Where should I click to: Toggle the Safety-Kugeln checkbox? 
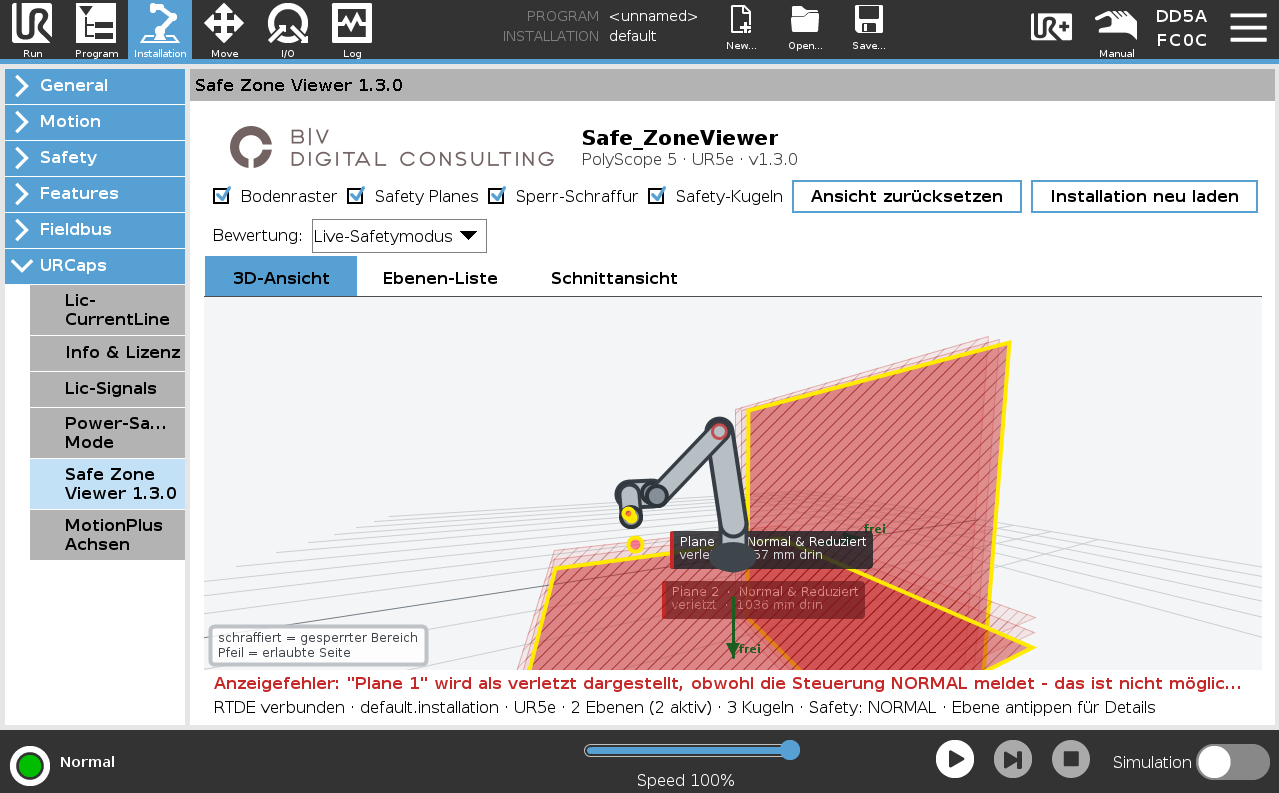coord(657,196)
